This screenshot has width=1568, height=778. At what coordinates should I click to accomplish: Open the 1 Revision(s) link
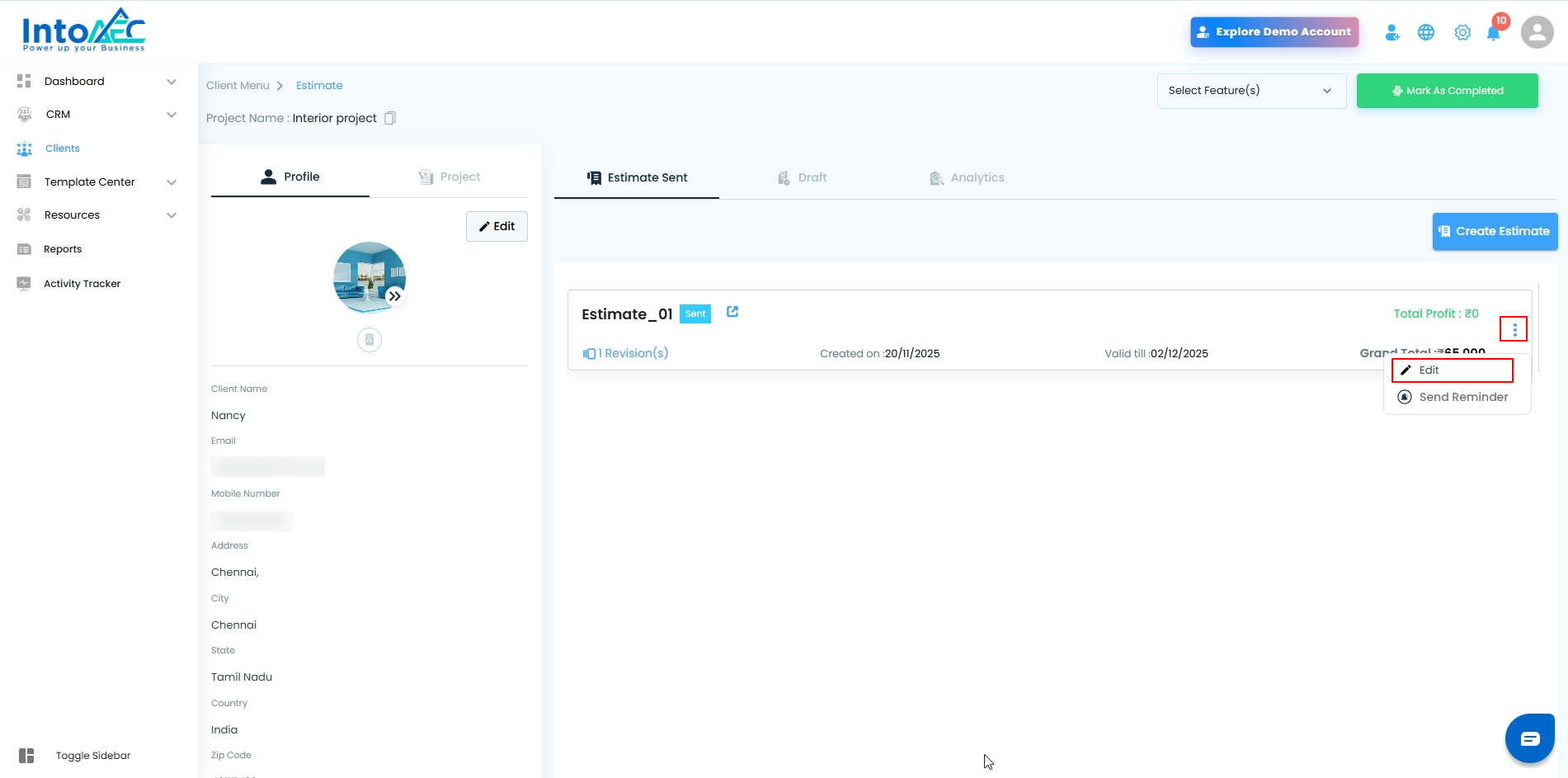pos(633,353)
